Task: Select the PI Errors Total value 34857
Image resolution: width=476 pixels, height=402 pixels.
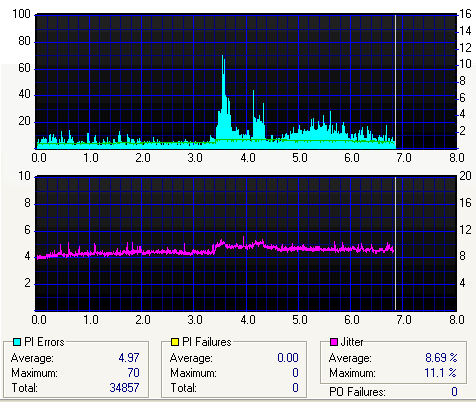Action: [x=124, y=387]
